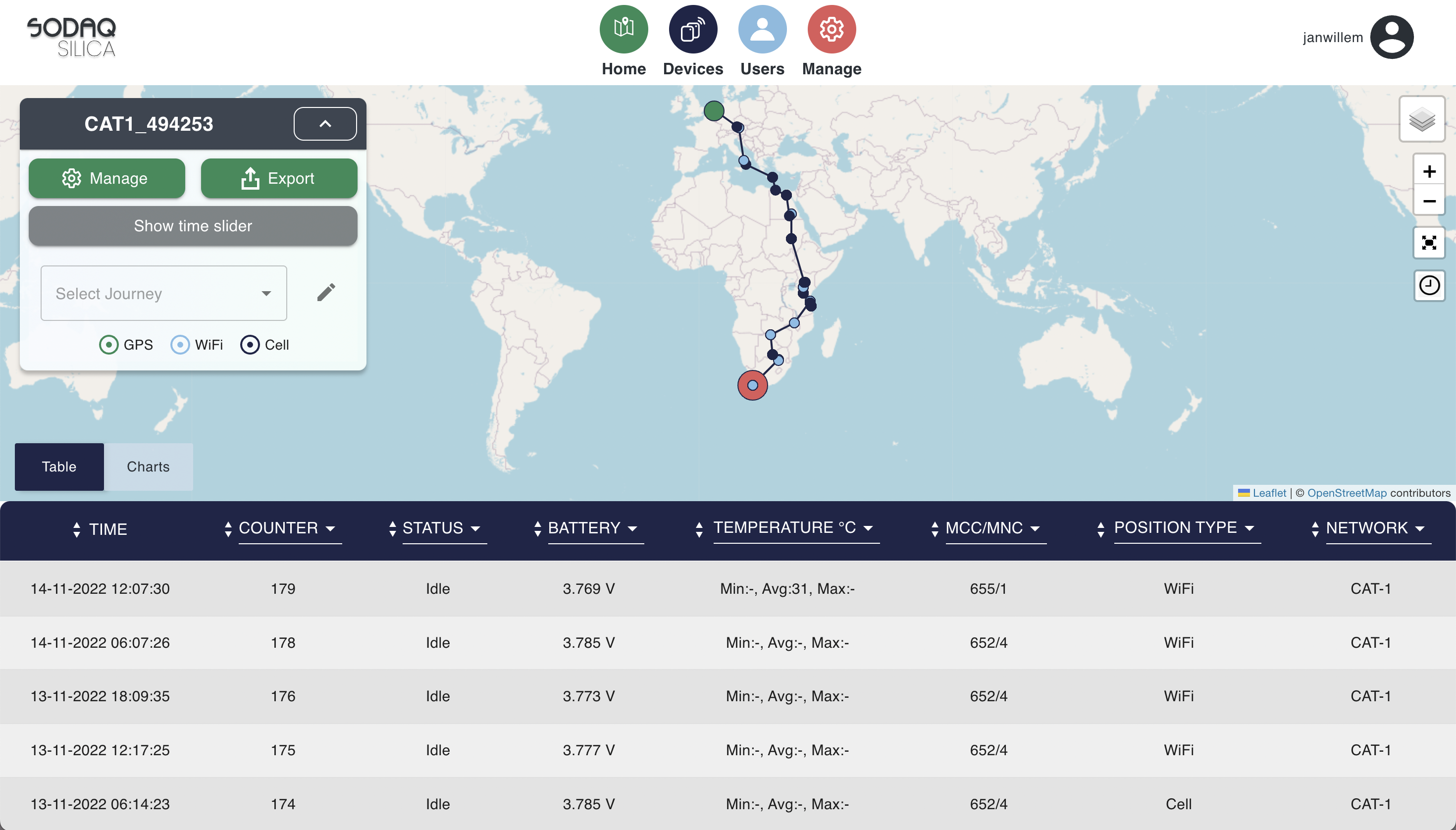Click the Show time slider button
1456x830 pixels.
(193, 226)
